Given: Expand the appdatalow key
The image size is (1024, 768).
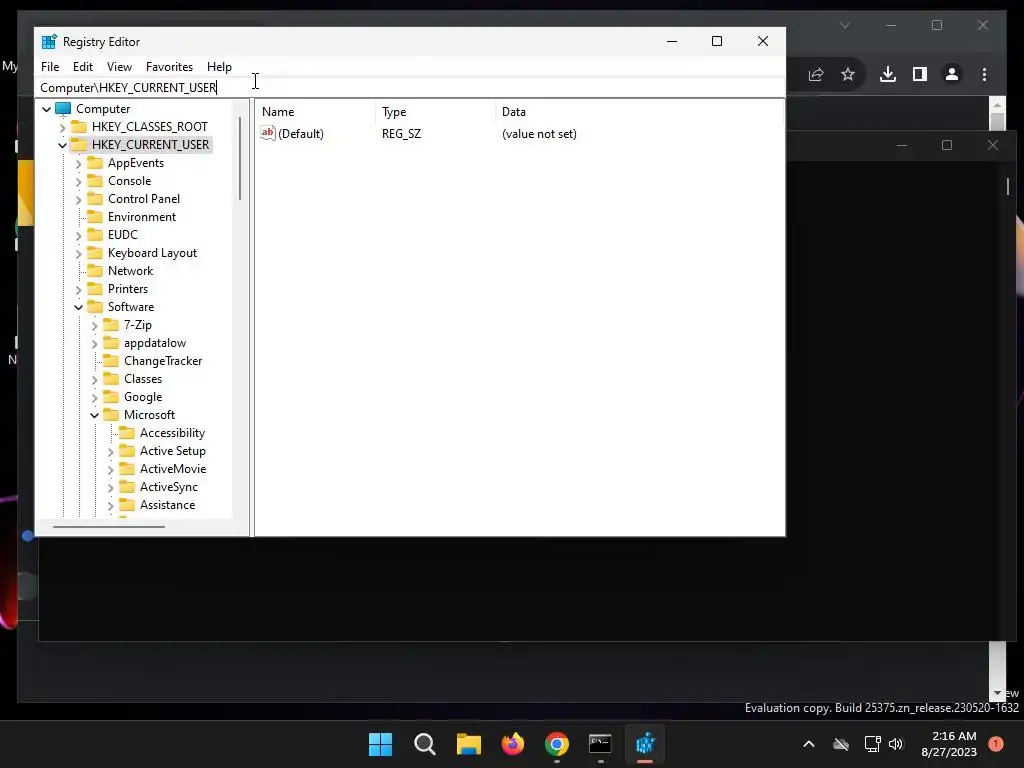Looking at the screenshot, I should [x=95, y=344].
